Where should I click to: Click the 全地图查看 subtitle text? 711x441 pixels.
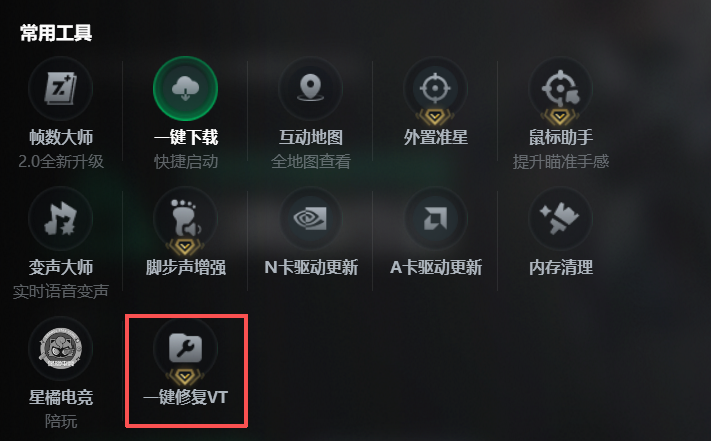coord(311,161)
